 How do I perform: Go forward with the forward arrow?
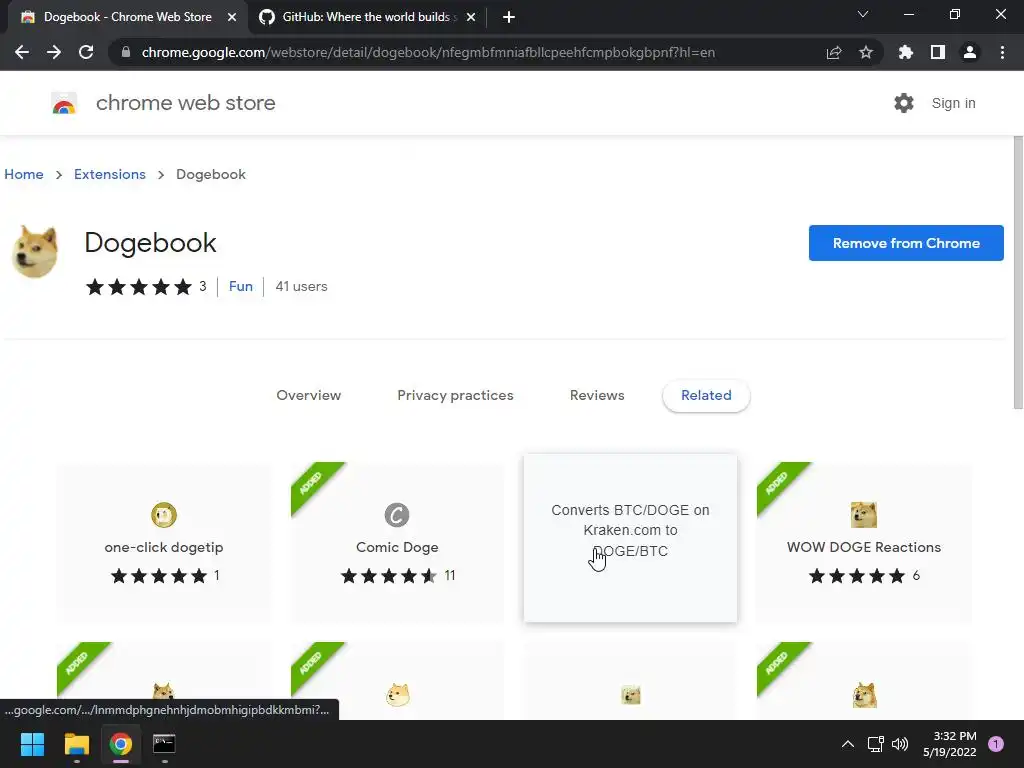[54, 52]
